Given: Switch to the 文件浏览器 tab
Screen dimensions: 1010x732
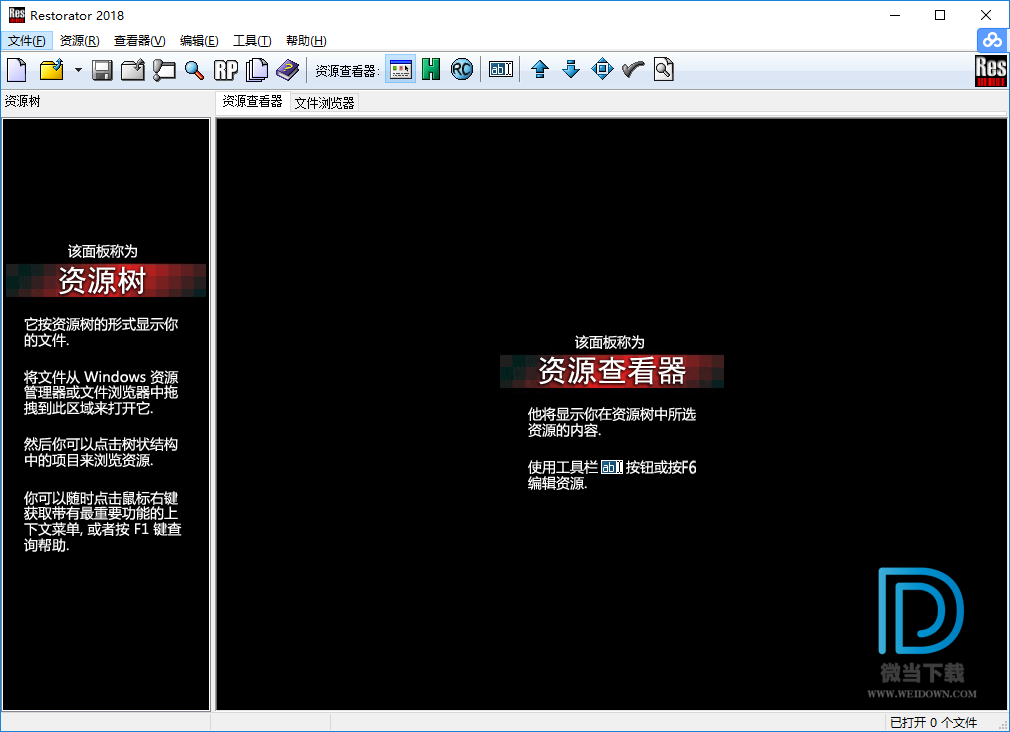Looking at the screenshot, I should 324,103.
